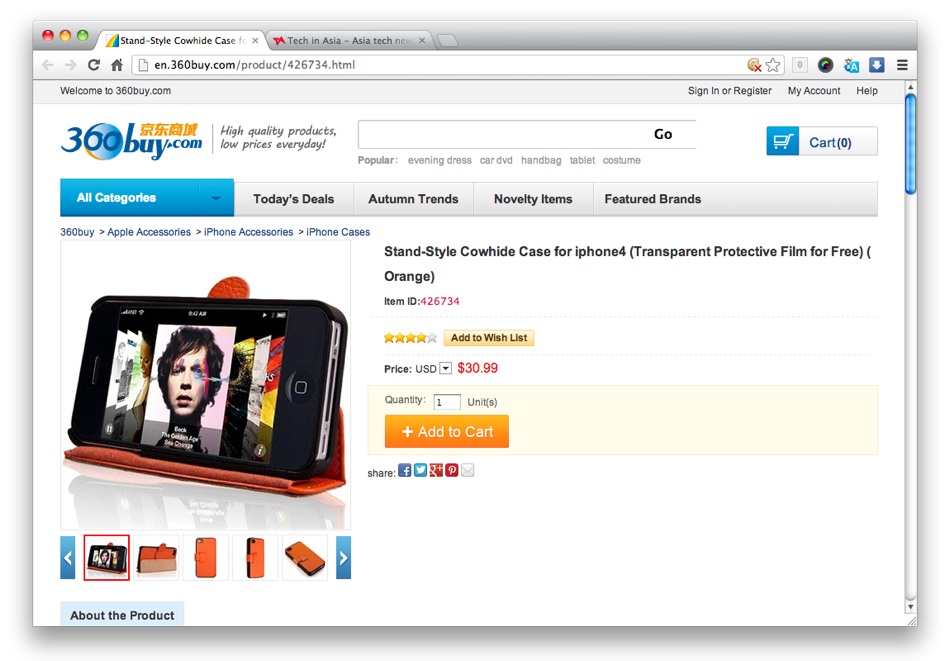Click the browser home icon
The width and height of the screenshot is (950, 661).
(117, 65)
